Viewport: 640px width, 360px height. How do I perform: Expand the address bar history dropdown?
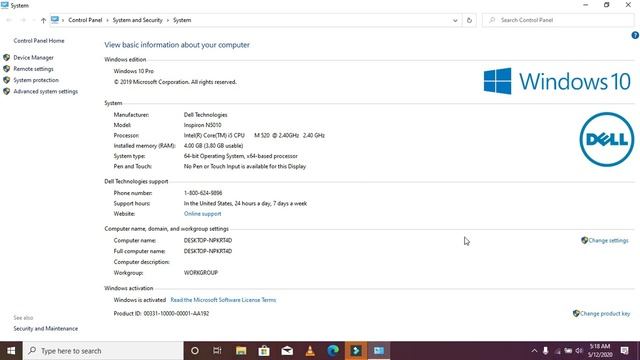pyautogui.click(x=455, y=20)
